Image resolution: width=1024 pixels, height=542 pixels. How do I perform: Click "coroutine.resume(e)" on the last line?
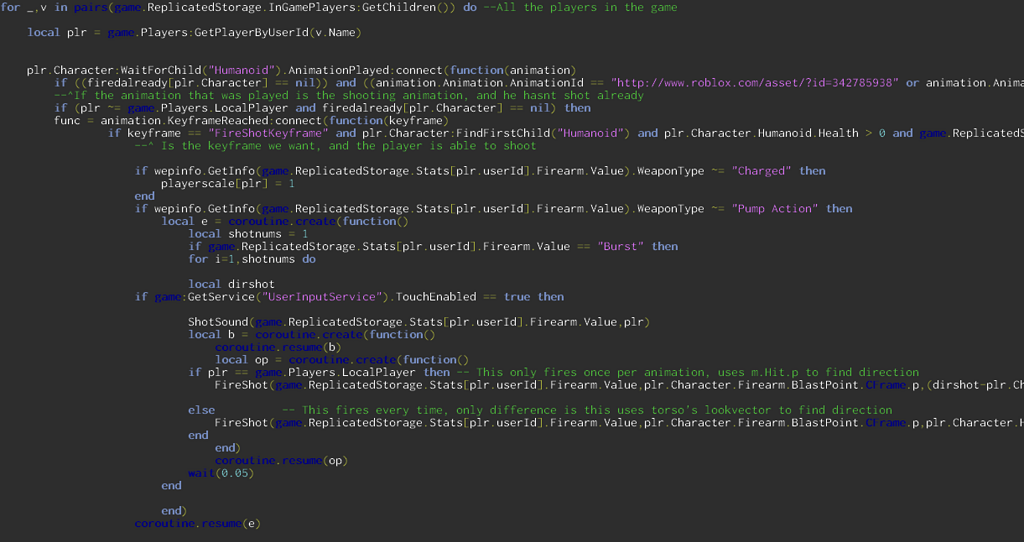(x=198, y=523)
